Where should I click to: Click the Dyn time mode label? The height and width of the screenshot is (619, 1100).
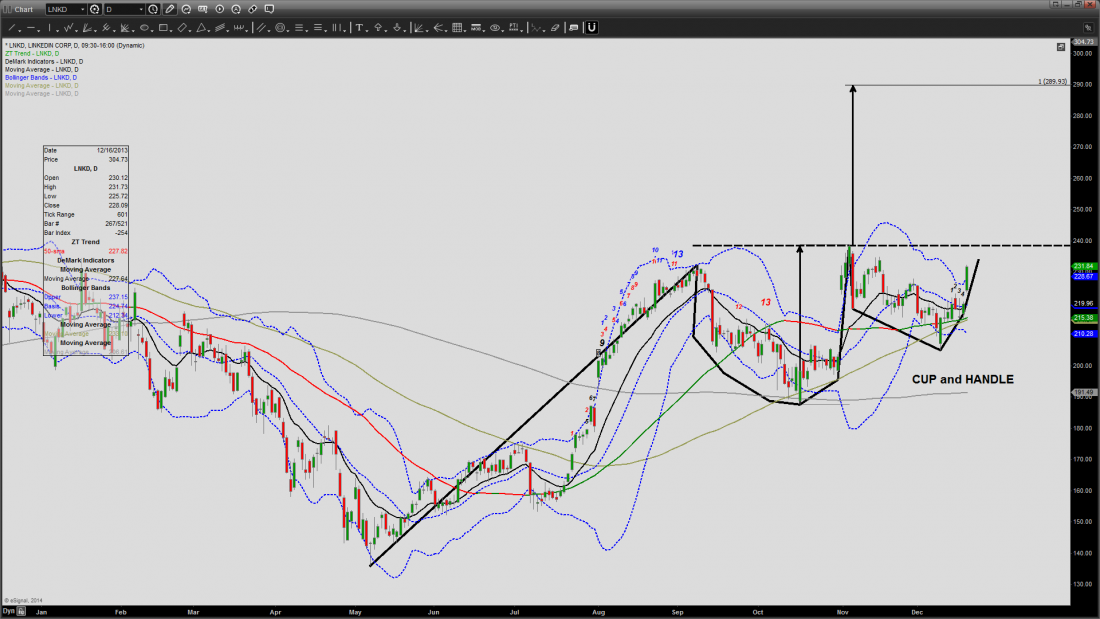tap(8, 609)
